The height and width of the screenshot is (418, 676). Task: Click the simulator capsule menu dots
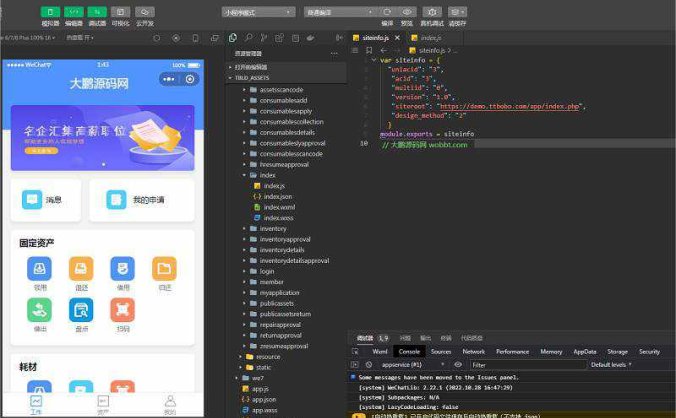click(x=169, y=79)
